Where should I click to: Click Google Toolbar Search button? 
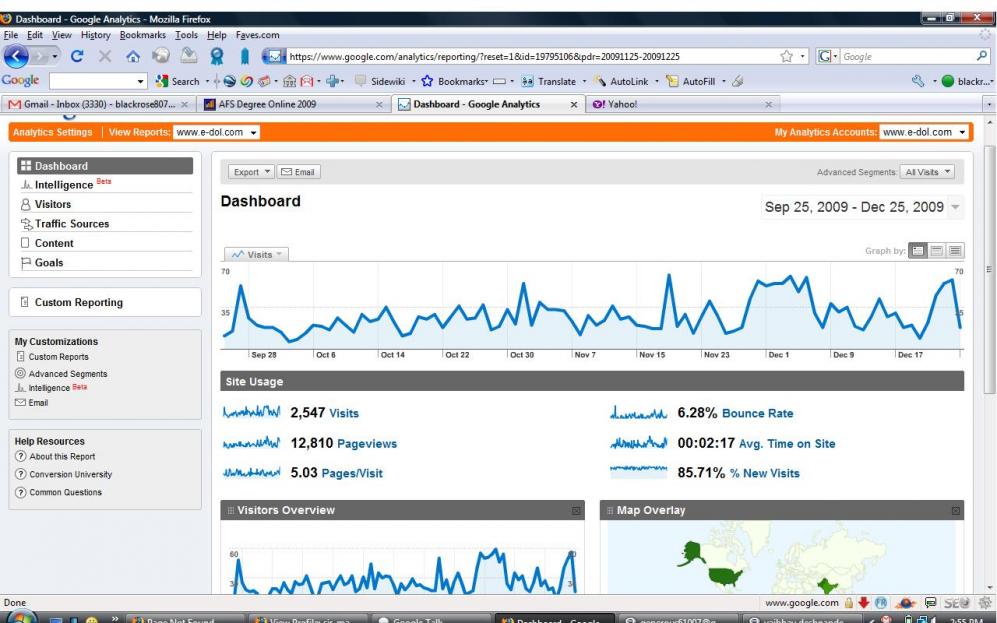click(x=178, y=81)
